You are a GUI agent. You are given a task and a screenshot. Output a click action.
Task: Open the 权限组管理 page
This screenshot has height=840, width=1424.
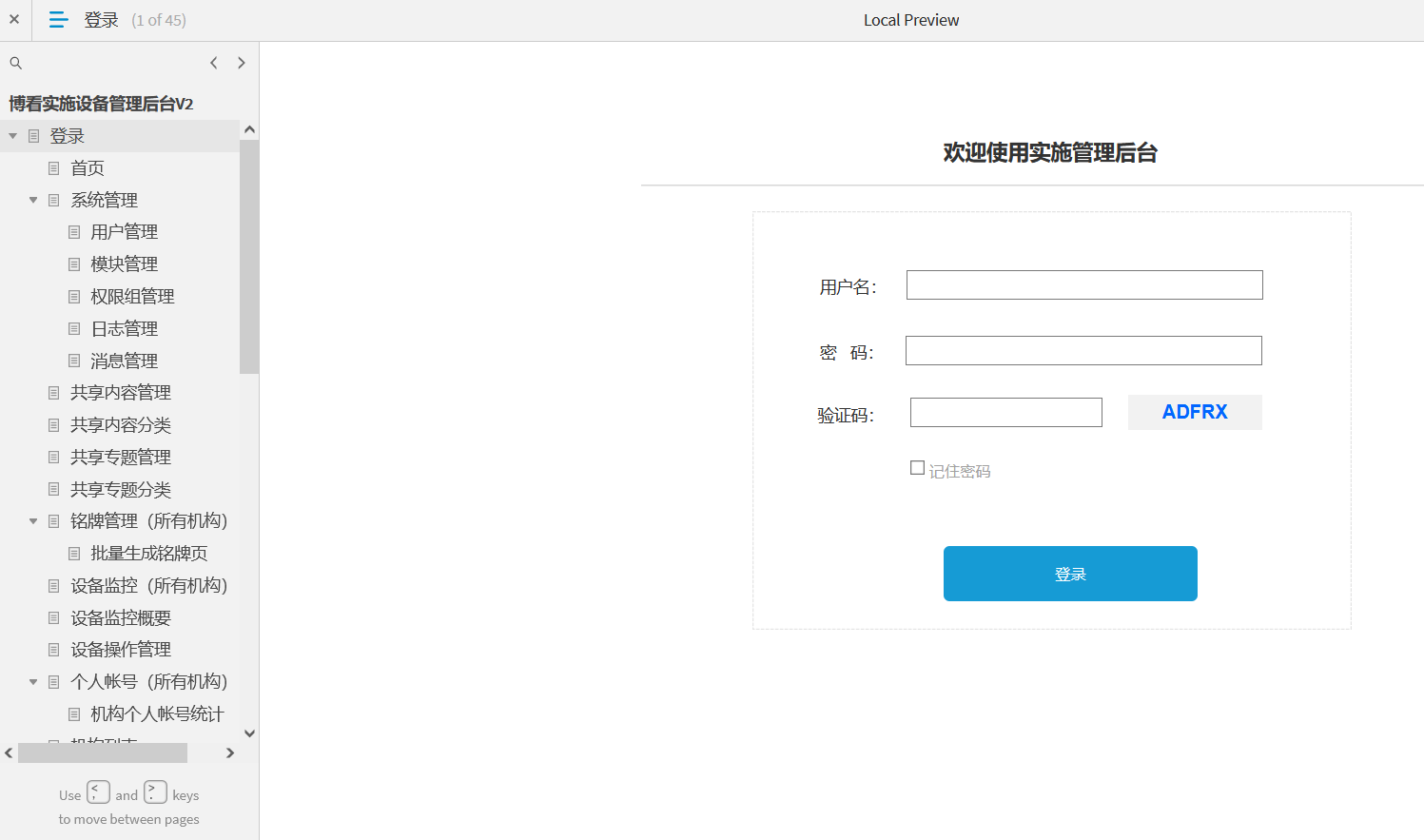pos(132,297)
